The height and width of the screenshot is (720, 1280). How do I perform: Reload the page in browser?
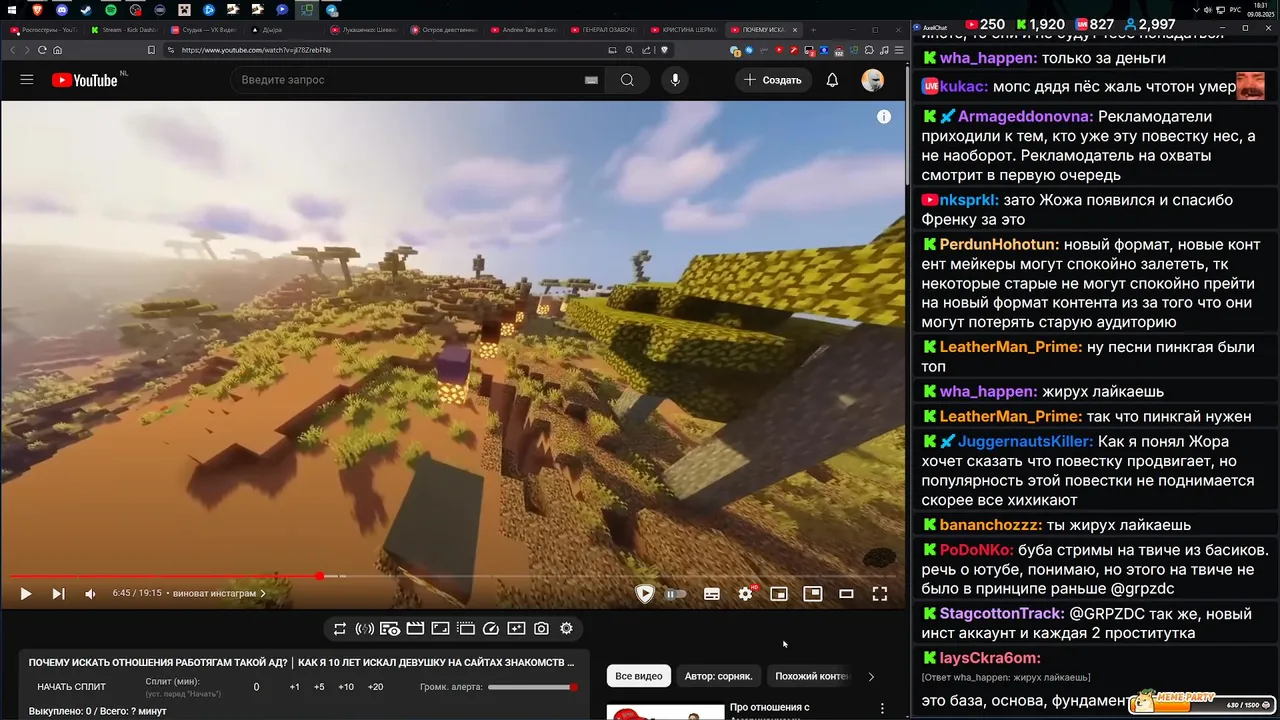tap(42, 50)
